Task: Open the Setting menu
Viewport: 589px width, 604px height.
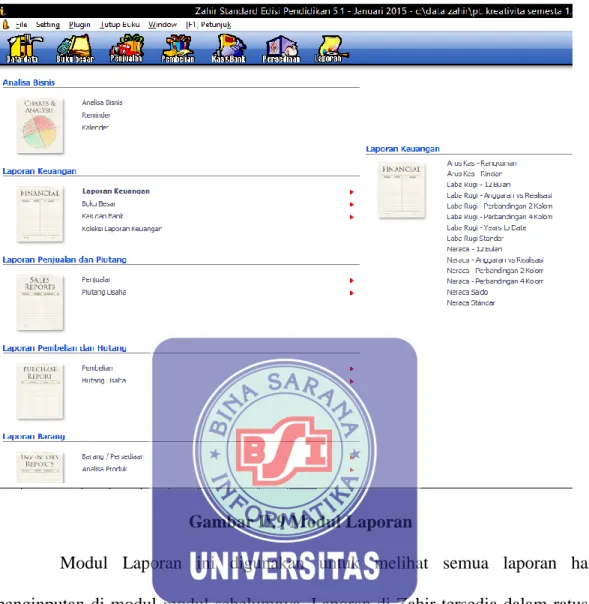Action: click(x=48, y=25)
